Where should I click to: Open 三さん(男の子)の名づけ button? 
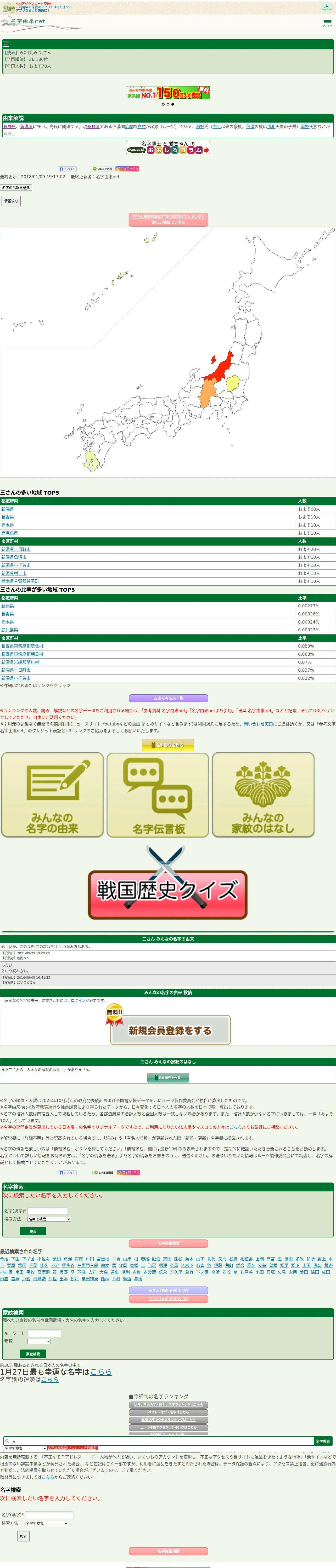click(x=168, y=1290)
